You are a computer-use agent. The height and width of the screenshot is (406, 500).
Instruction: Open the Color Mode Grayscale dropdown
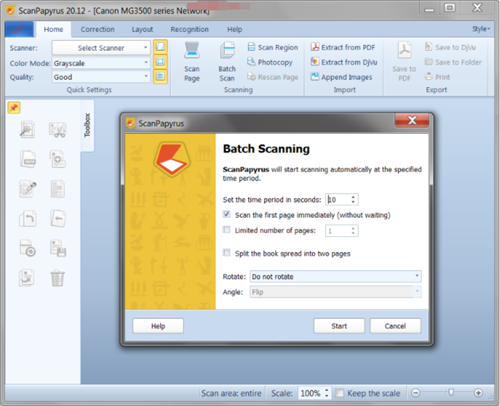click(101, 63)
